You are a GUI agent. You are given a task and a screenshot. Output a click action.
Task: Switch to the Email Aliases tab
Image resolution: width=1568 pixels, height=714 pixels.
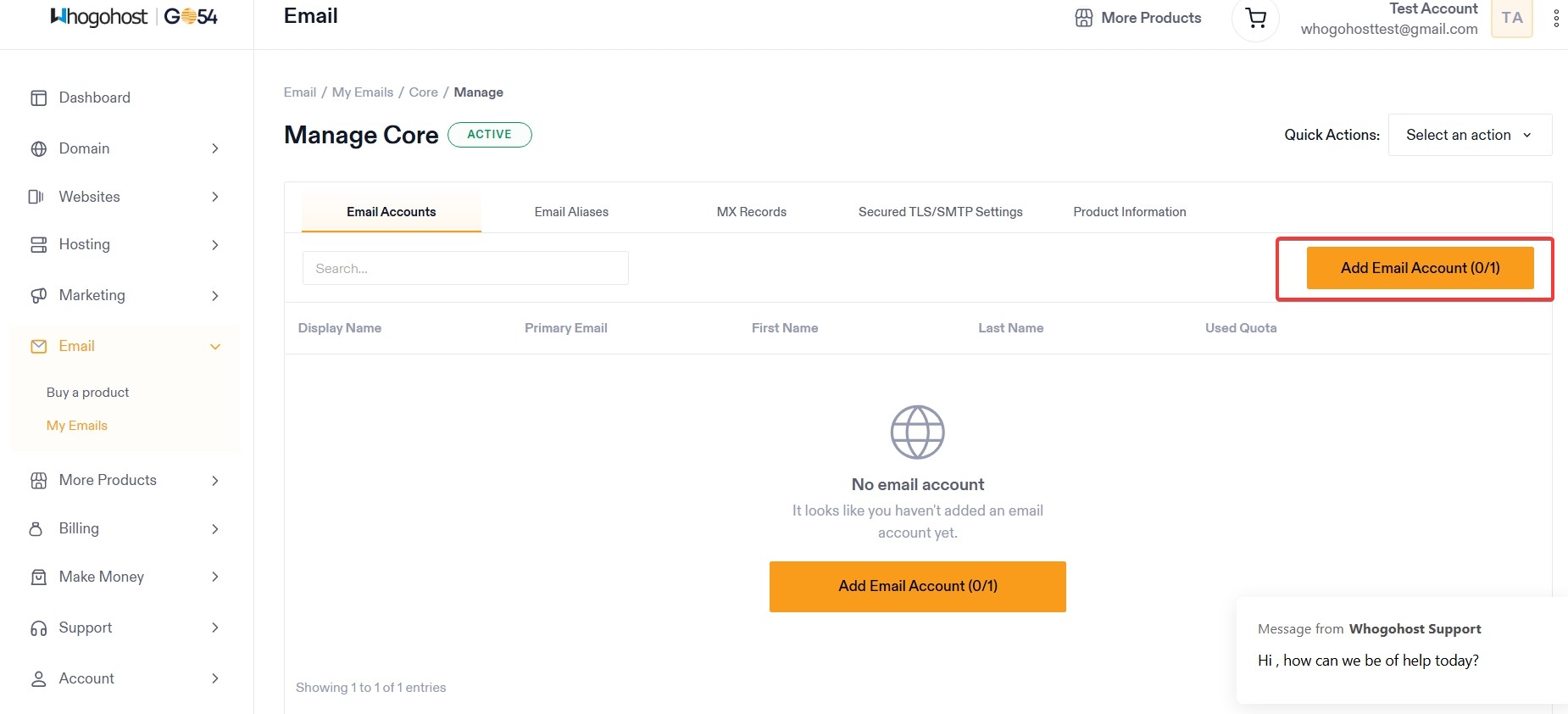(x=571, y=212)
